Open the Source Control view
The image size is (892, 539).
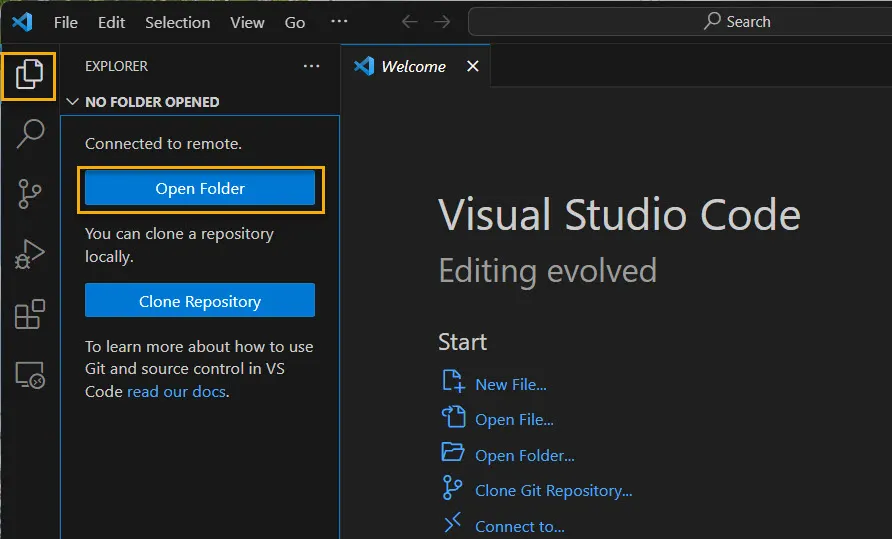[30, 194]
